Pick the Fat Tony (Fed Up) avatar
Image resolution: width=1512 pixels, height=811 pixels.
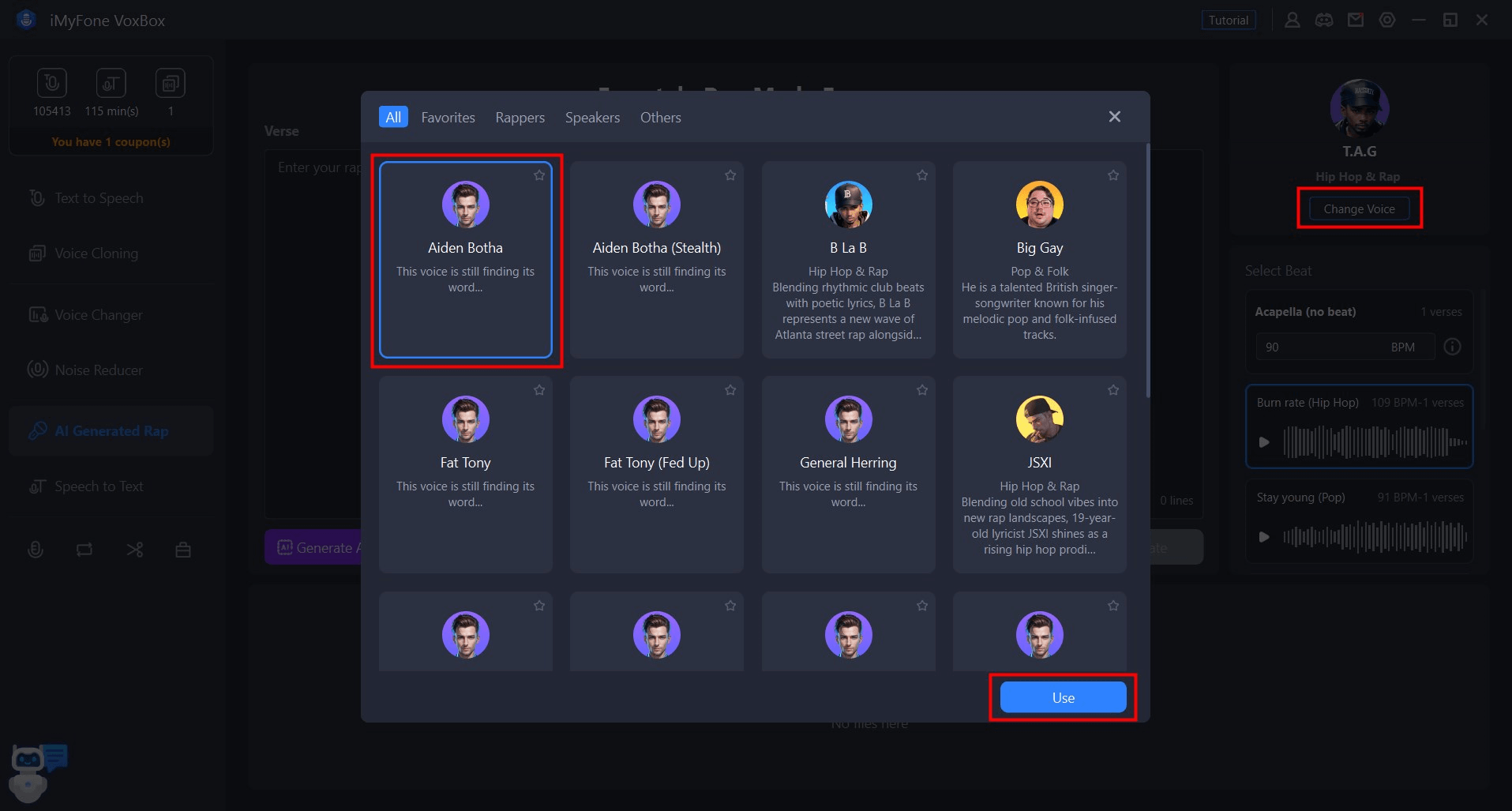tap(657, 419)
